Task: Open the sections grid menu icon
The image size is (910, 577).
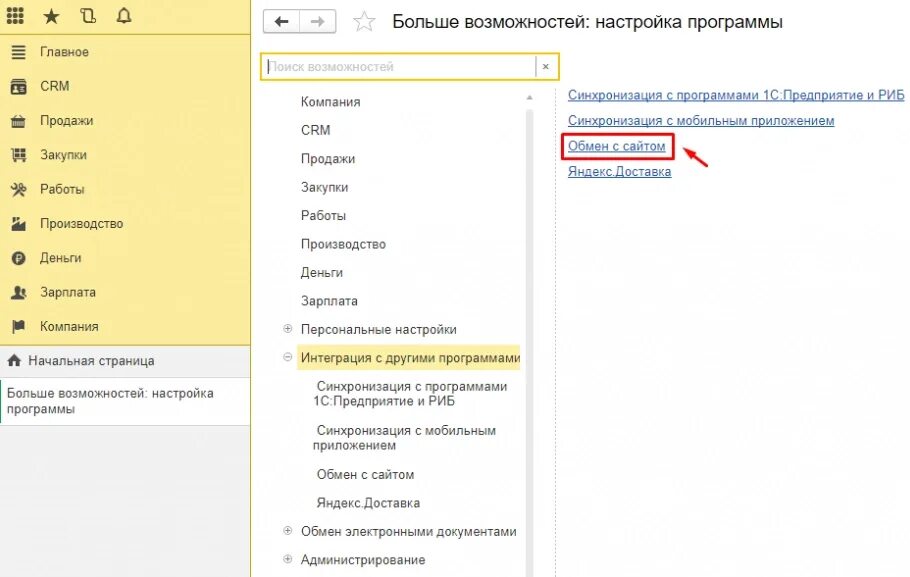Action: 15,16
